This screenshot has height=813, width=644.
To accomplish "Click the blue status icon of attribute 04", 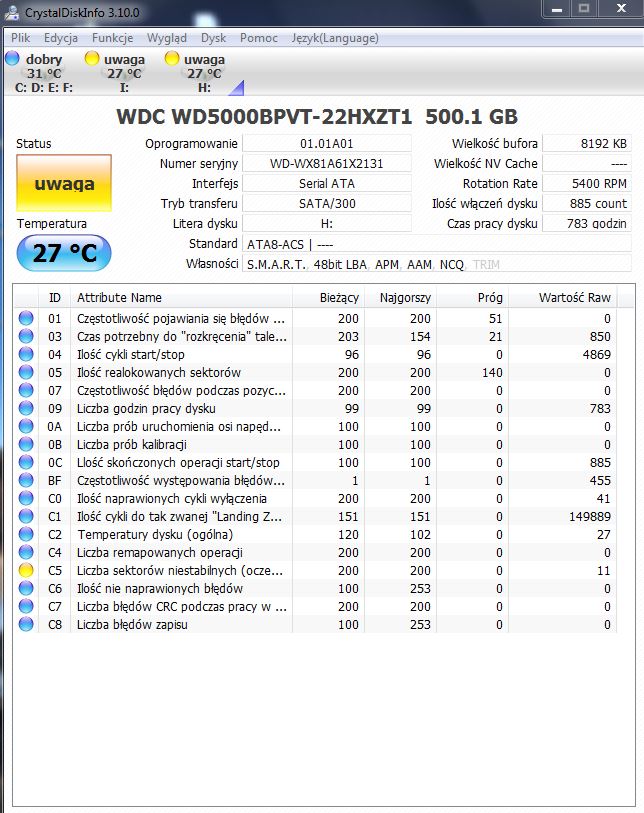I will tap(26, 354).
